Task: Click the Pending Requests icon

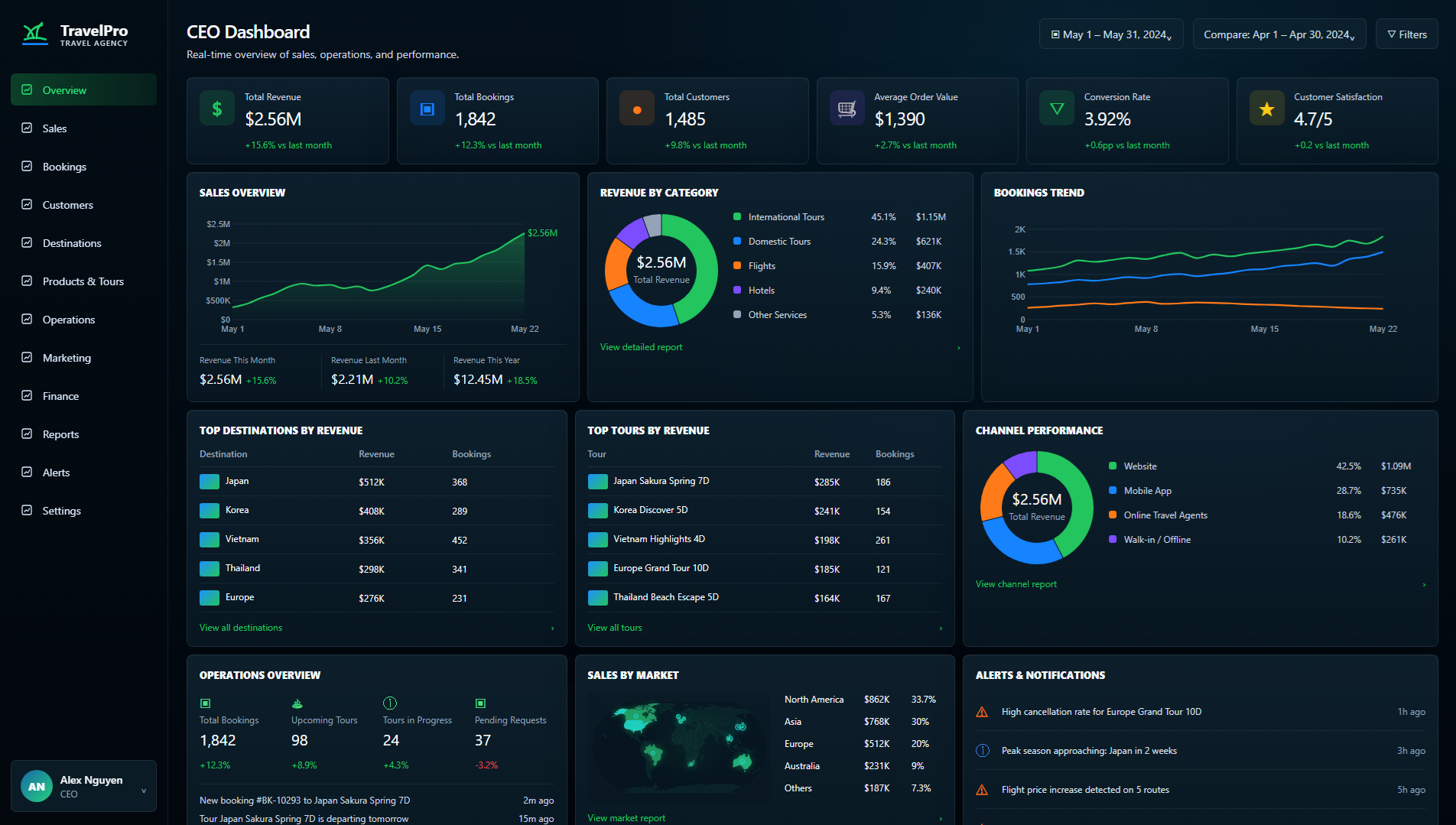Action: [480, 703]
